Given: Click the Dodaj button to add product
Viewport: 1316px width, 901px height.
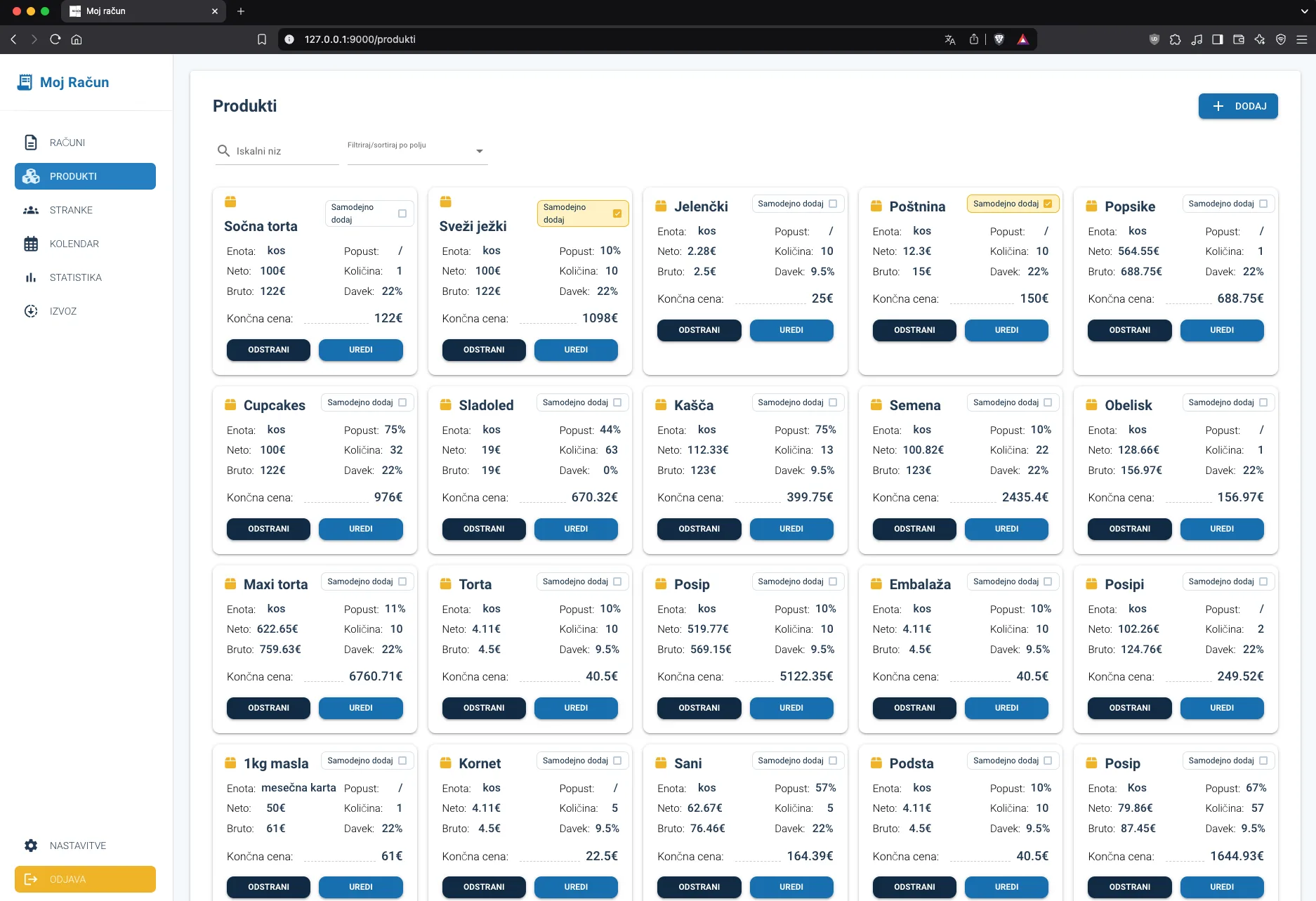Looking at the screenshot, I should pos(1238,106).
